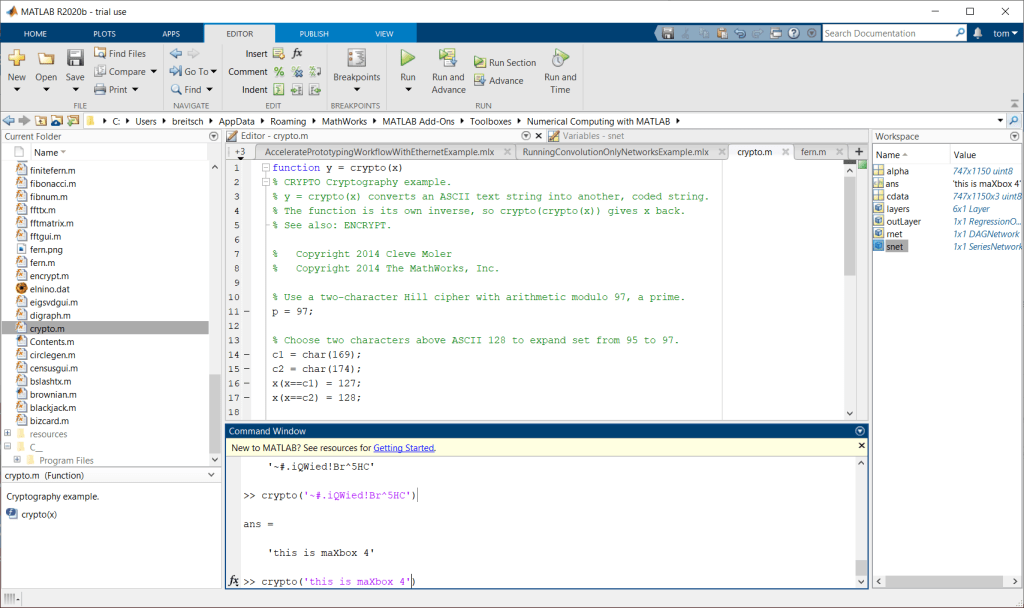Switch to the fern.m editor tab

(813, 152)
